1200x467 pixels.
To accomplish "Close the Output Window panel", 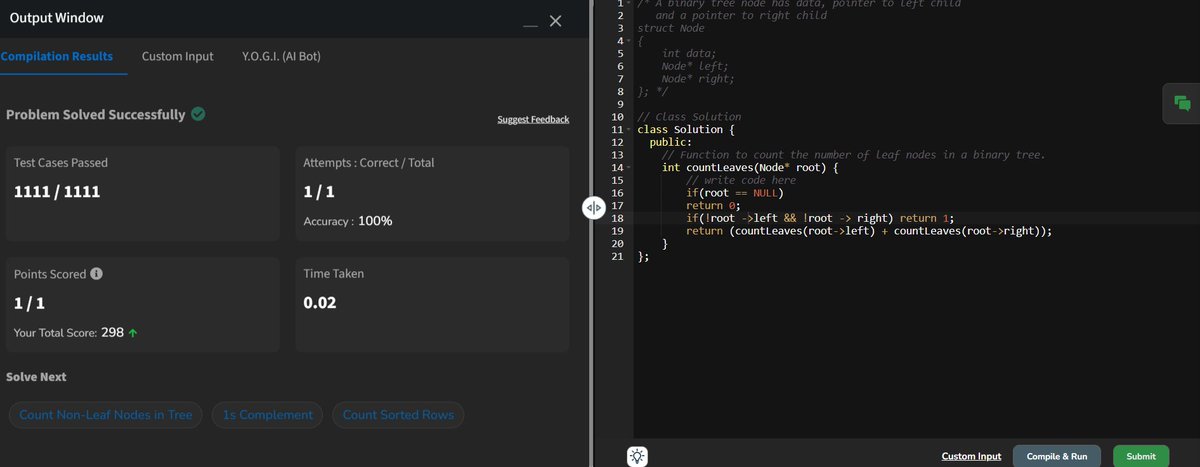I will point(556,20).
